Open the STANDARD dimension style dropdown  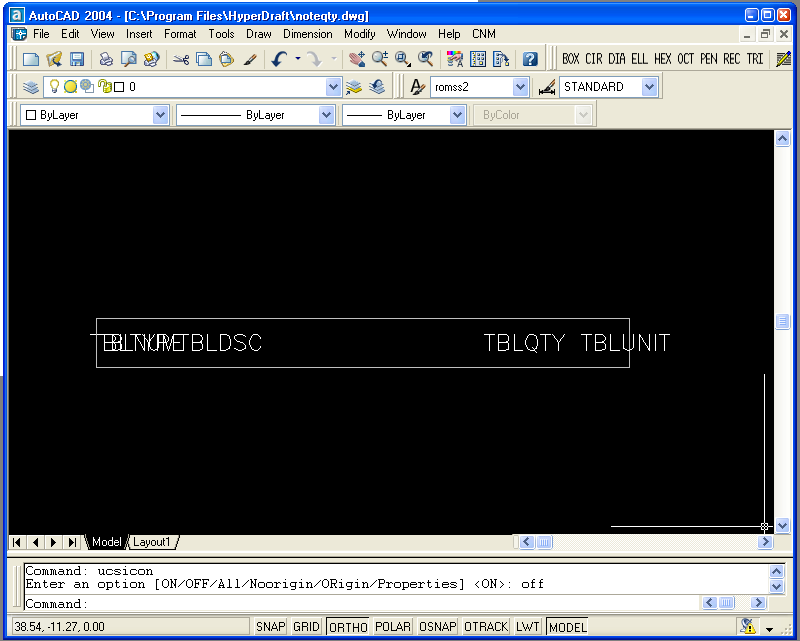click(649, 87)
